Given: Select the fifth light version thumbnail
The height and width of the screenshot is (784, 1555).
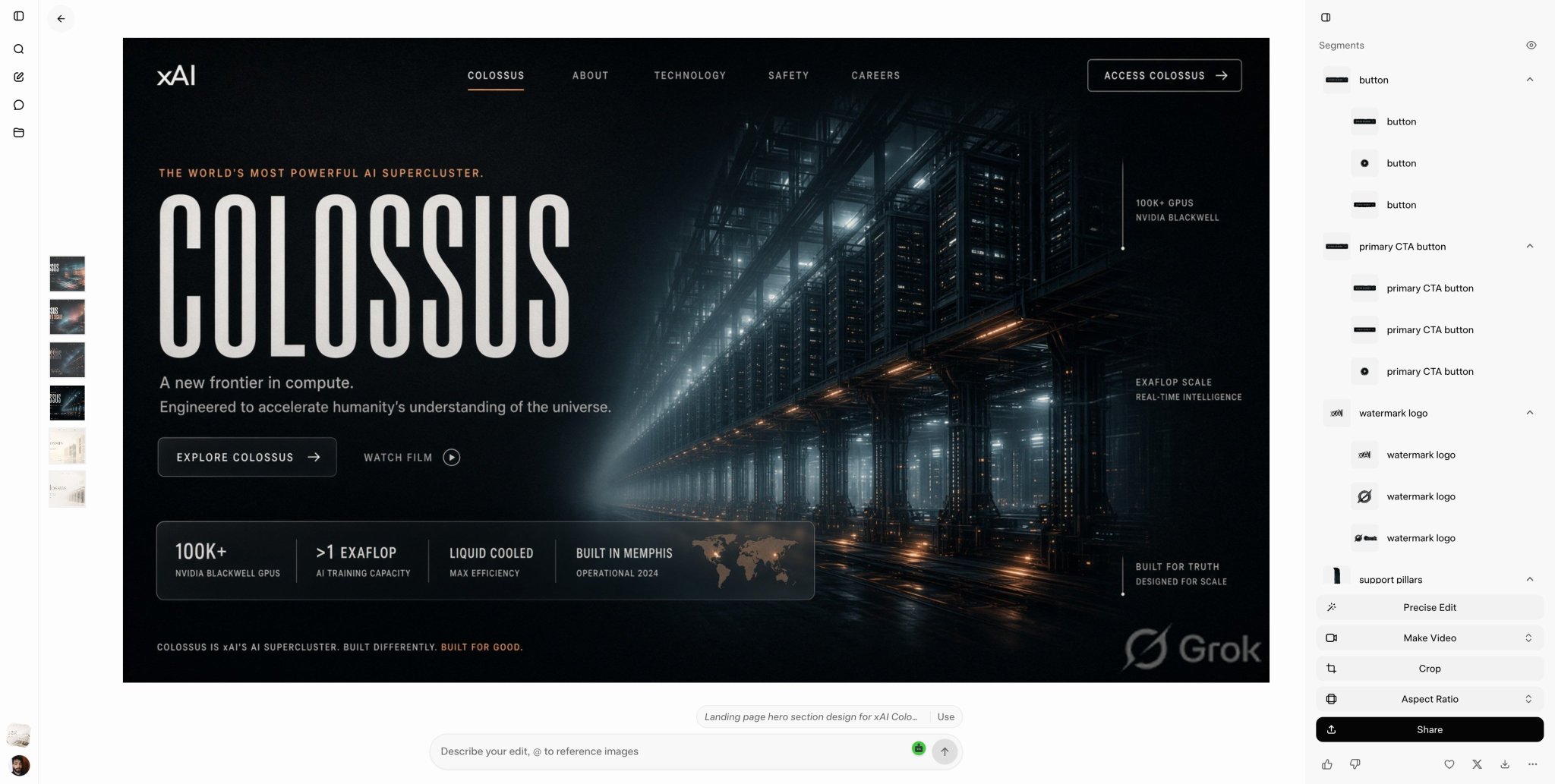Looking at the screenshot, I should [x=67, y=446].
